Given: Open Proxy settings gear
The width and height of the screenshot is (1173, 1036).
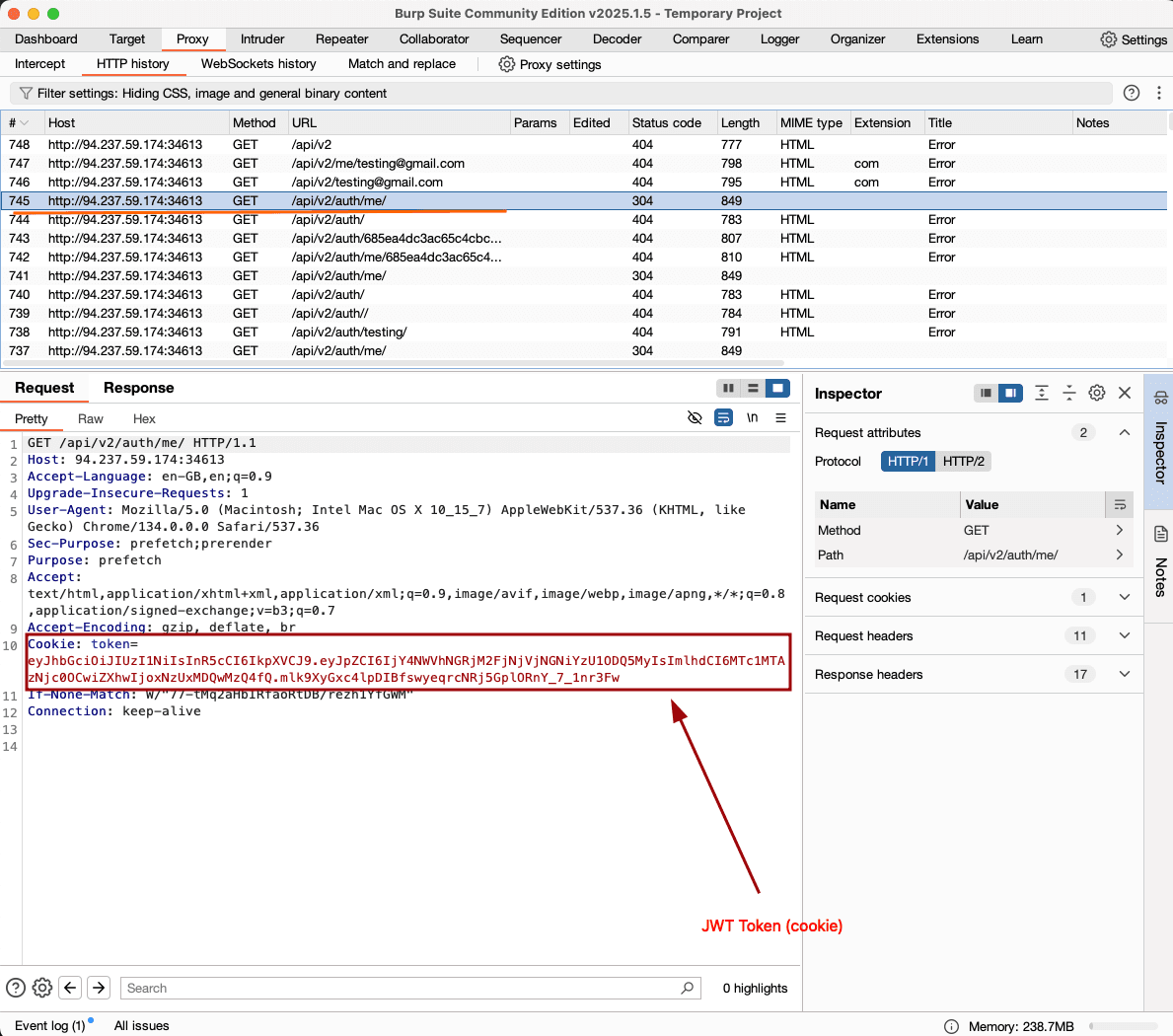Looking at the screenshot, I should coord(506,64).
